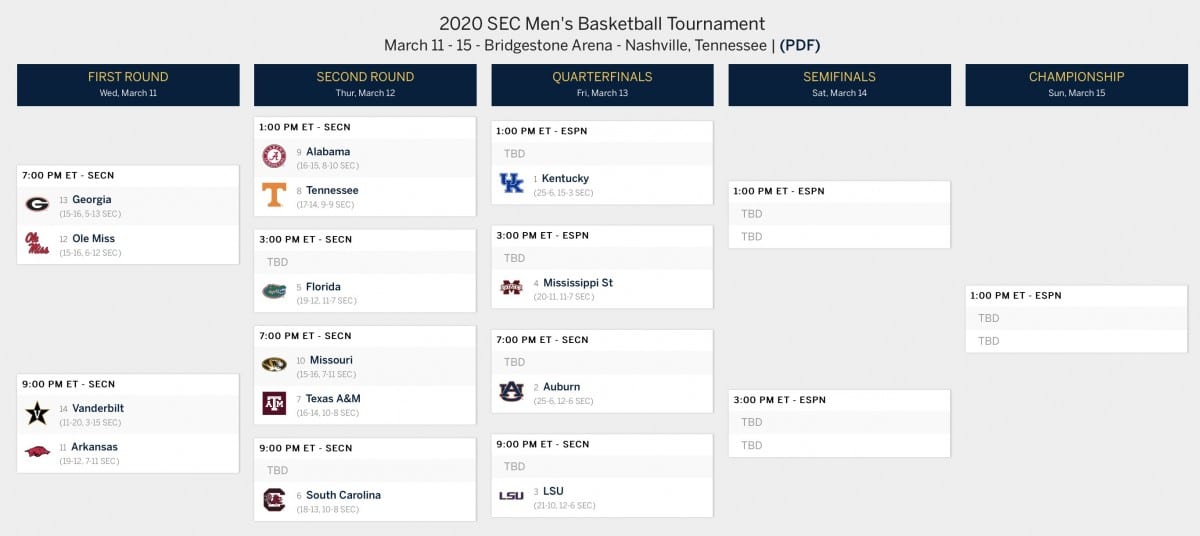1200x536 pixels.
Task: Click the Missouri Tigers logo
Action: [274, 364]
